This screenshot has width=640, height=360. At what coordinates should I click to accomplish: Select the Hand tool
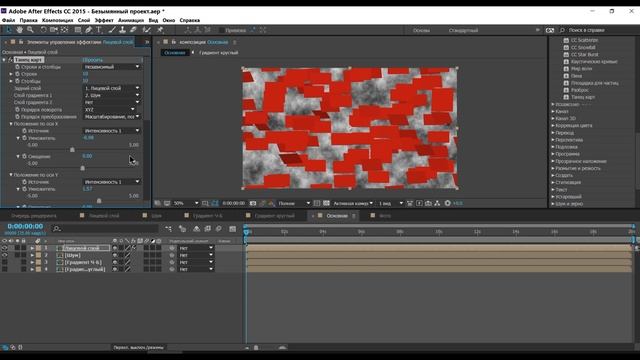pyautogui.click(x=19, y=30)
